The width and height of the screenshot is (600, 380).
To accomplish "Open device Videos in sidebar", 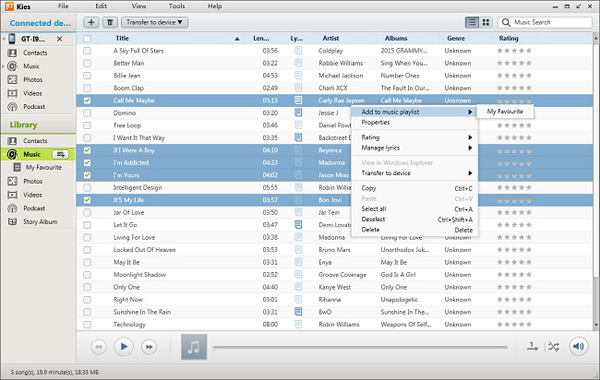I will point(32,93).
